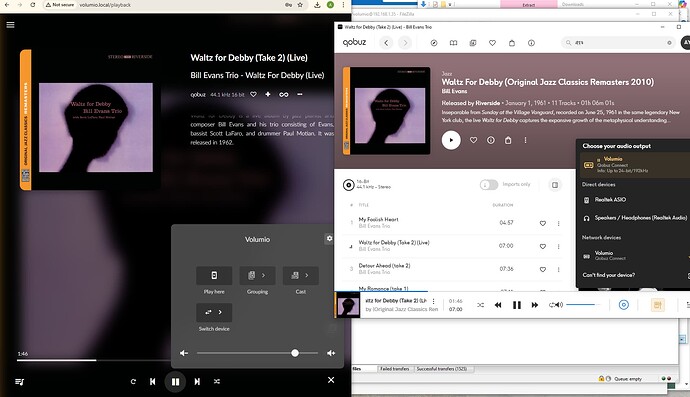Switch to Failed transfers tab

click(395, 369)
